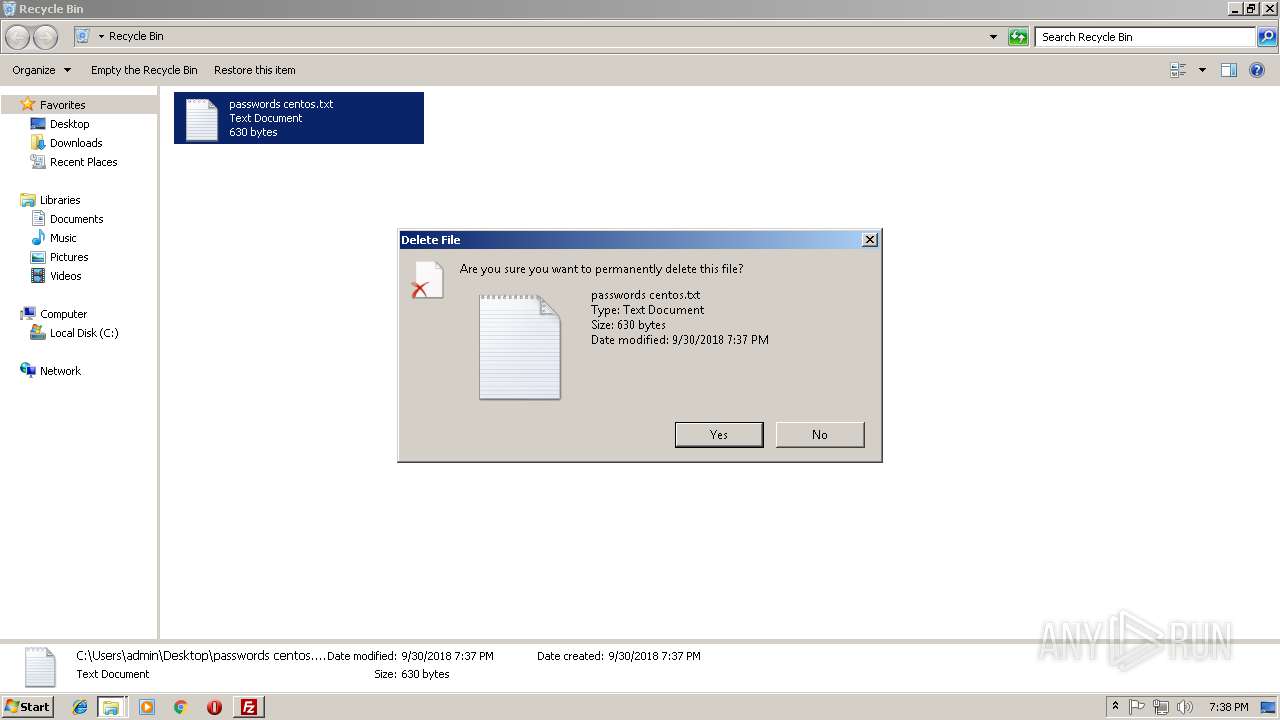Open Downloads folder in sidebar
Image resolution: width=1280 pixels, height=720 pixels.
76,143
